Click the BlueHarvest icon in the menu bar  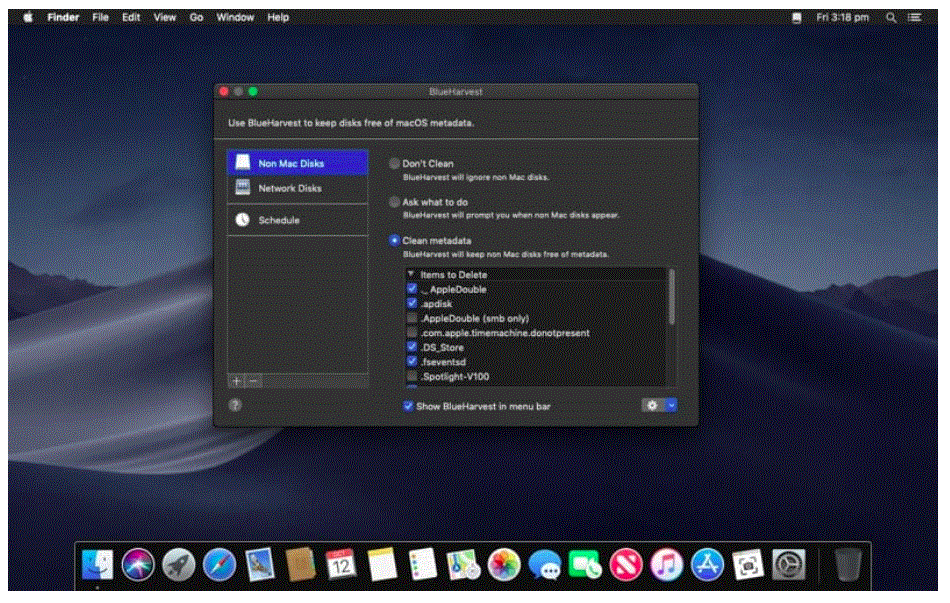pyautogui.click(x=797, y=18)
